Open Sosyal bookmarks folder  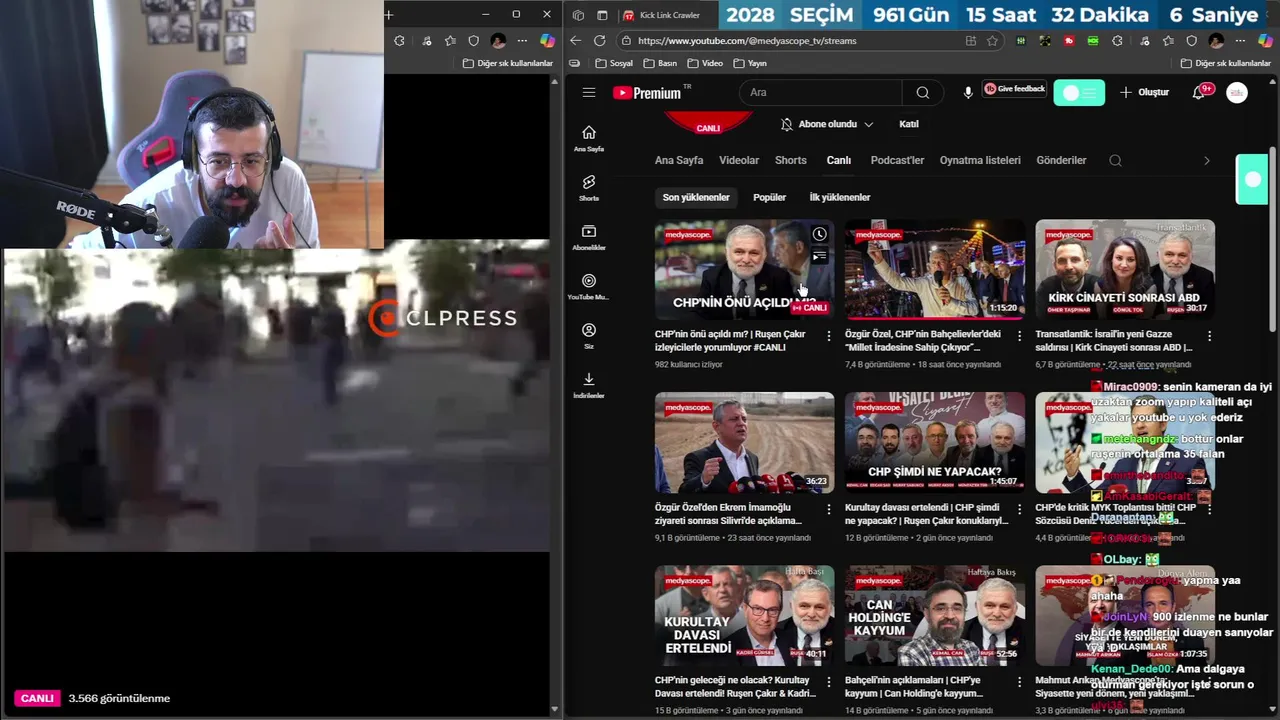[614, 63]
